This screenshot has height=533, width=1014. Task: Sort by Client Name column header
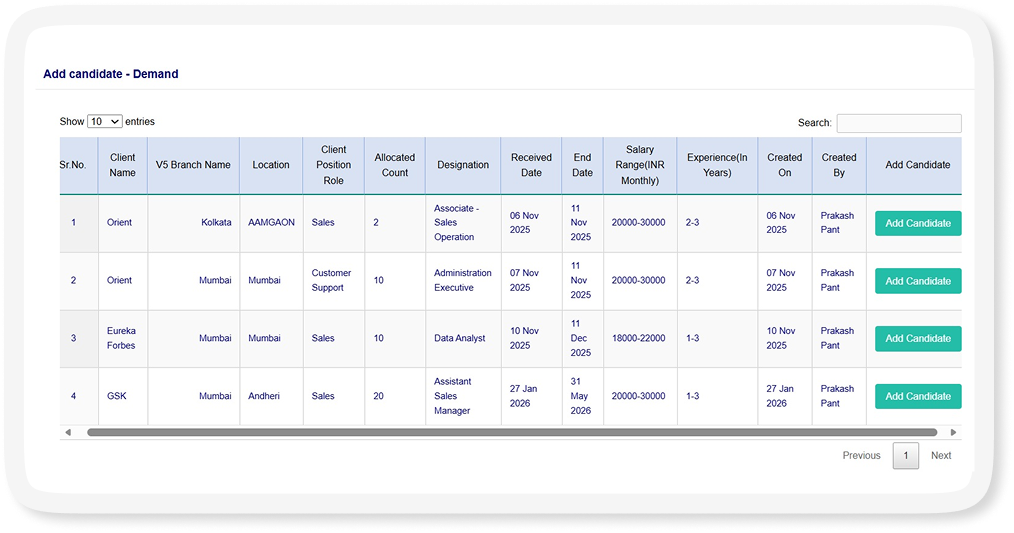pos(122,165)
